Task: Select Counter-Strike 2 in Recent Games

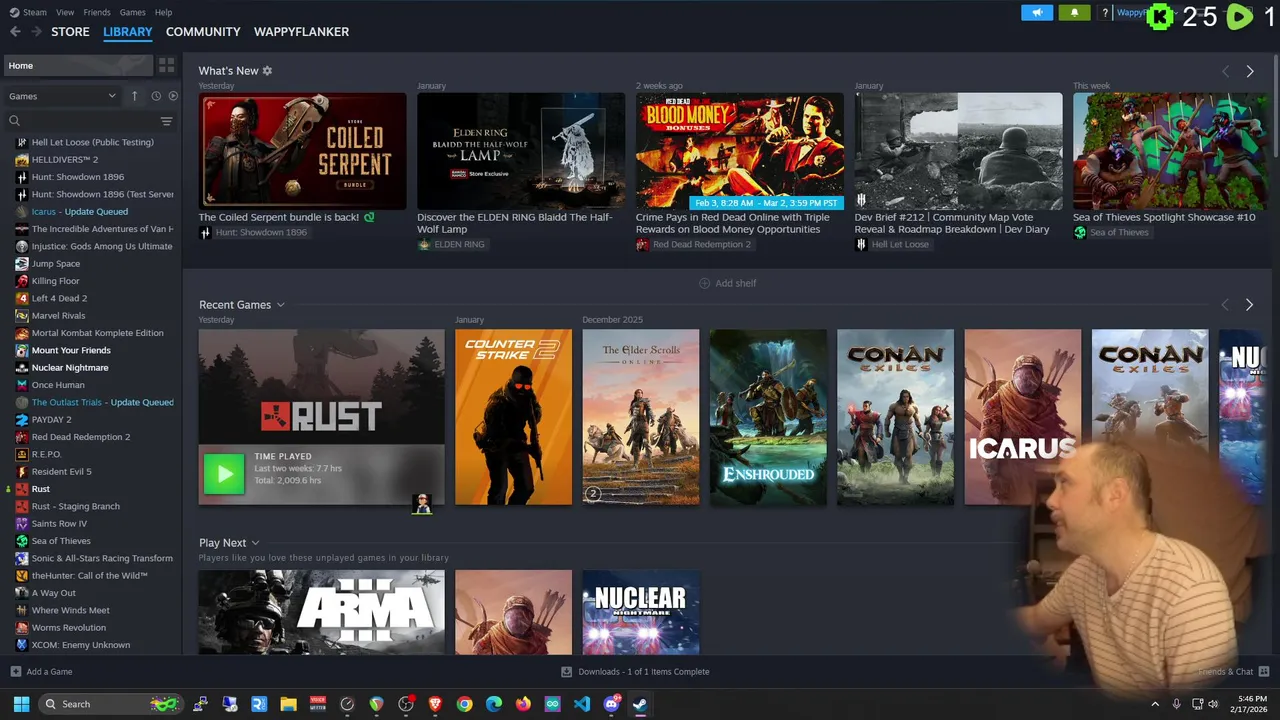Action: (x=513, y=417)
